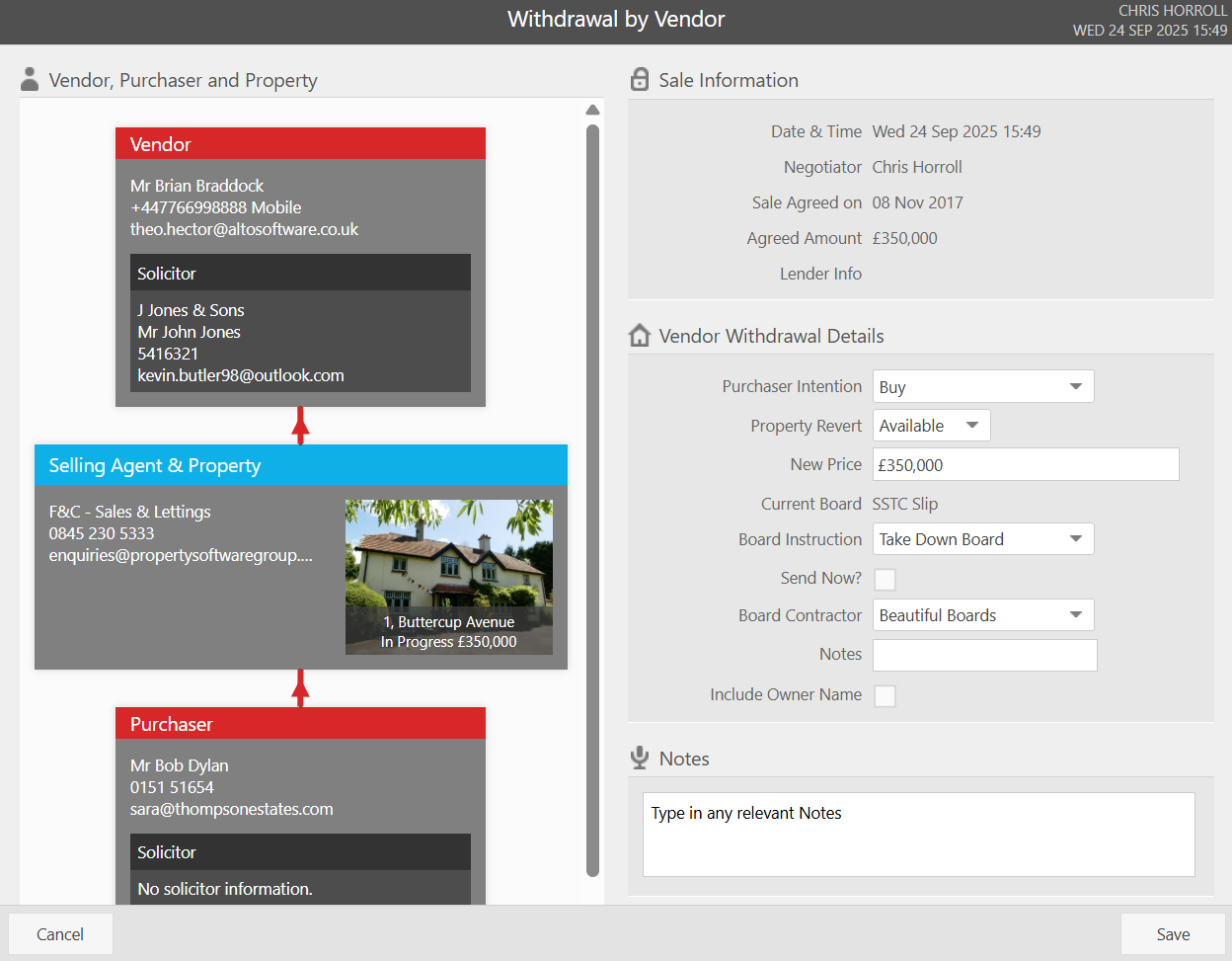Click the person icon beside Vendor, Purchaser and Property
Screen dimensions: 1232x961
point(30,79)
